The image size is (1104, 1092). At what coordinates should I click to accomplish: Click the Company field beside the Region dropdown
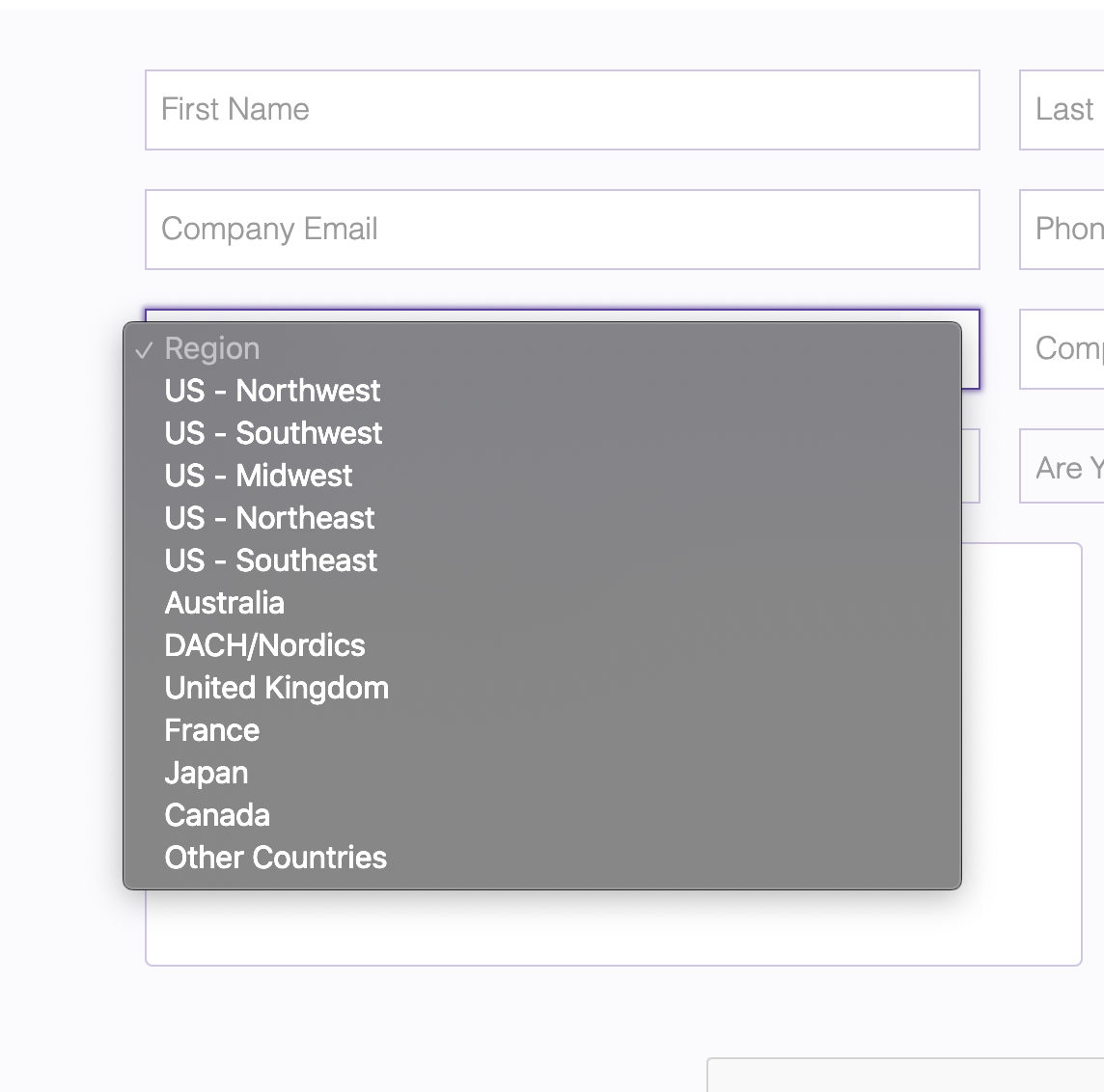1062,349
